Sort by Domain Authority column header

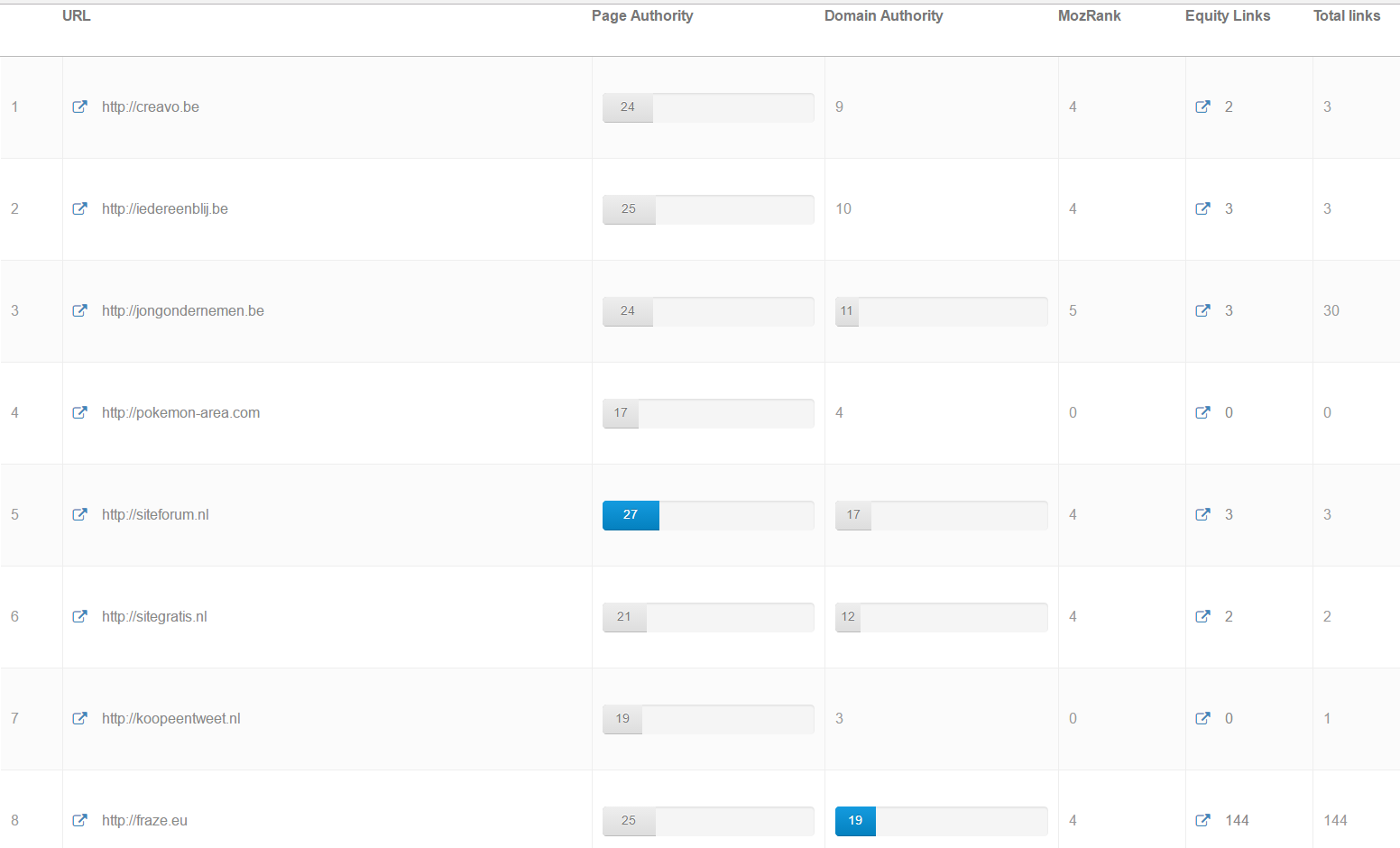click(x=883, y=15)
